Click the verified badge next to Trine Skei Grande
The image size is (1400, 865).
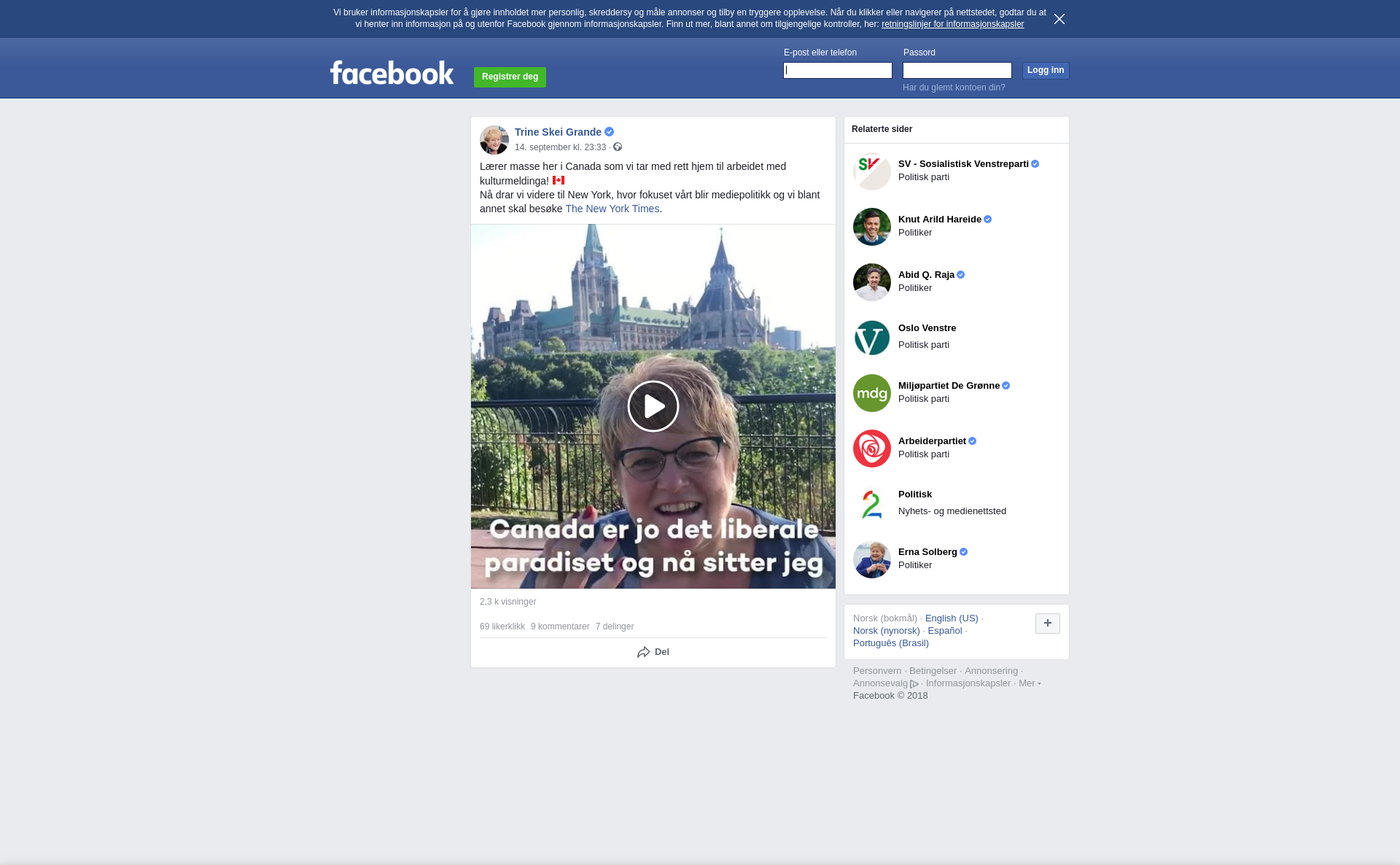tap(610, 132)
